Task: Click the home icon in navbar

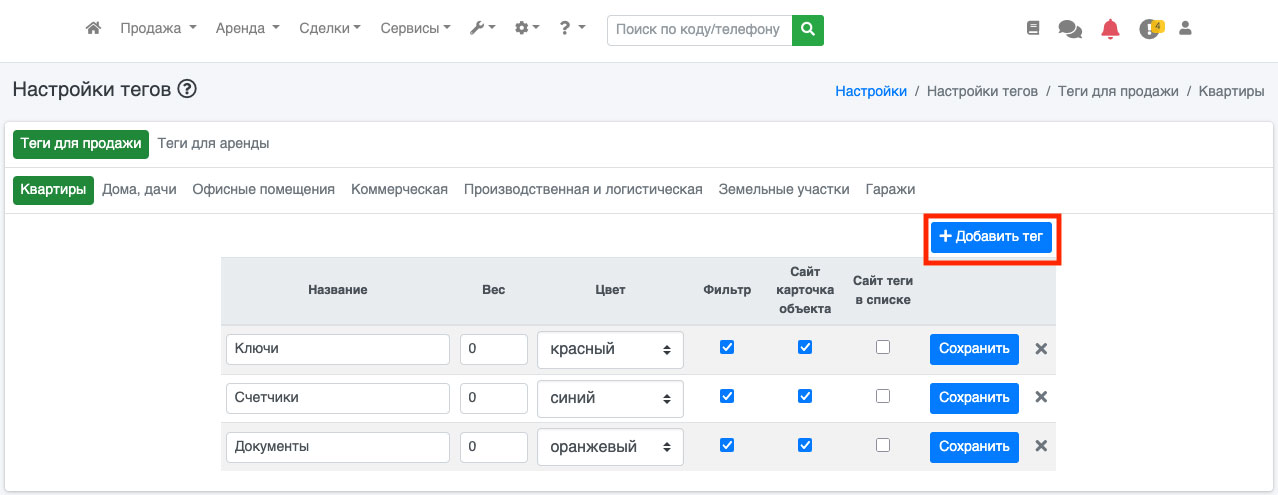Action: (93, 29)
